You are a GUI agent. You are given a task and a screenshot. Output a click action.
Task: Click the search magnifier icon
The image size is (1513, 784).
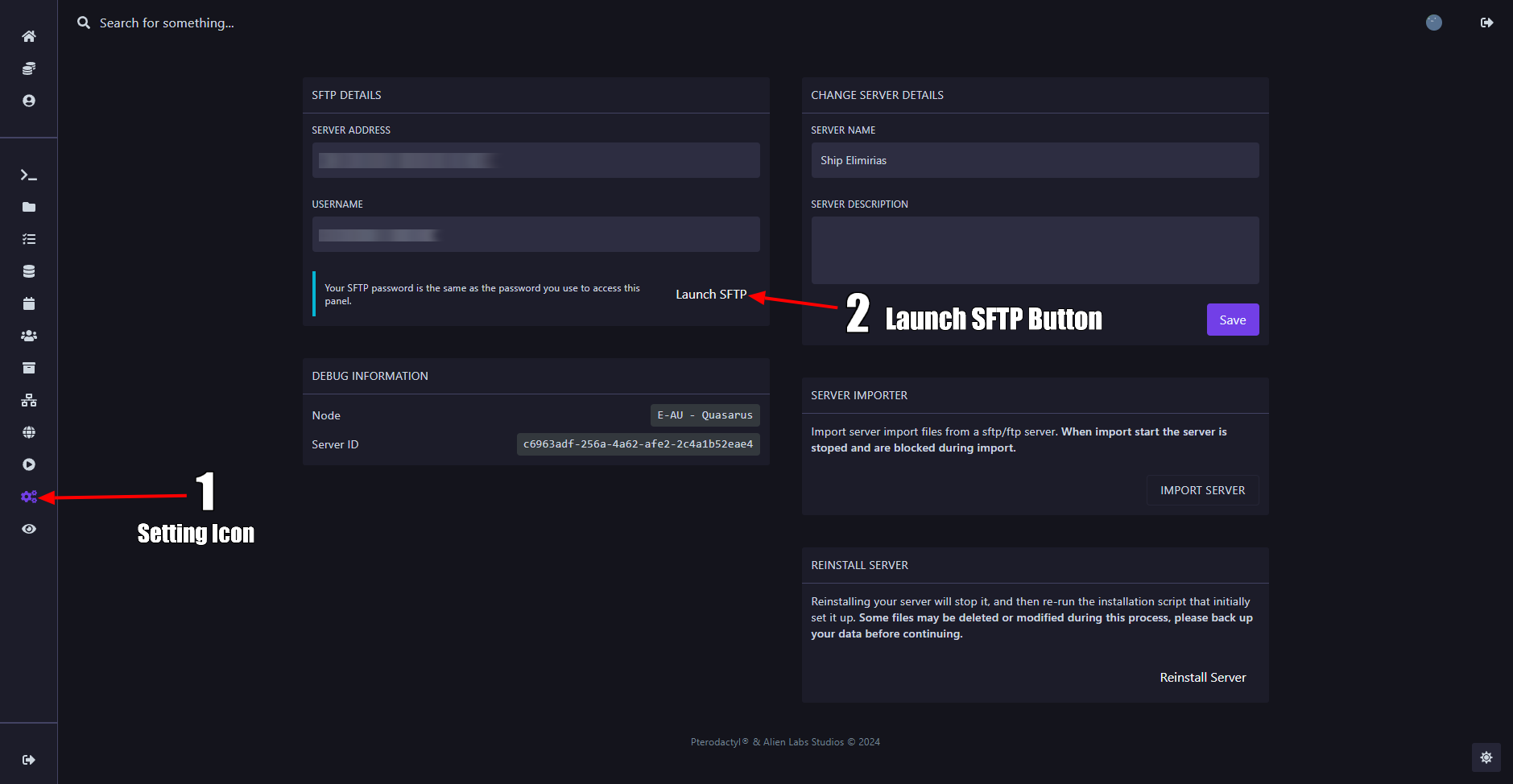tap(84, 23)
